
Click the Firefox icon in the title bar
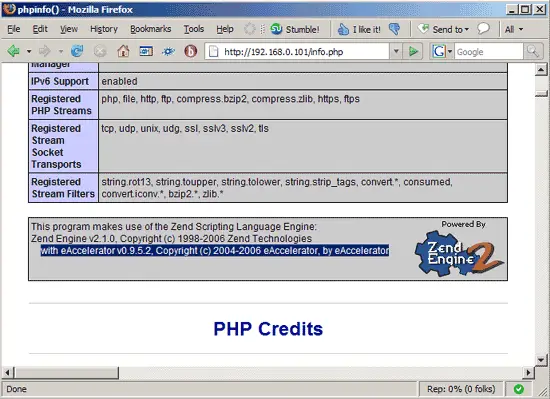9,8
